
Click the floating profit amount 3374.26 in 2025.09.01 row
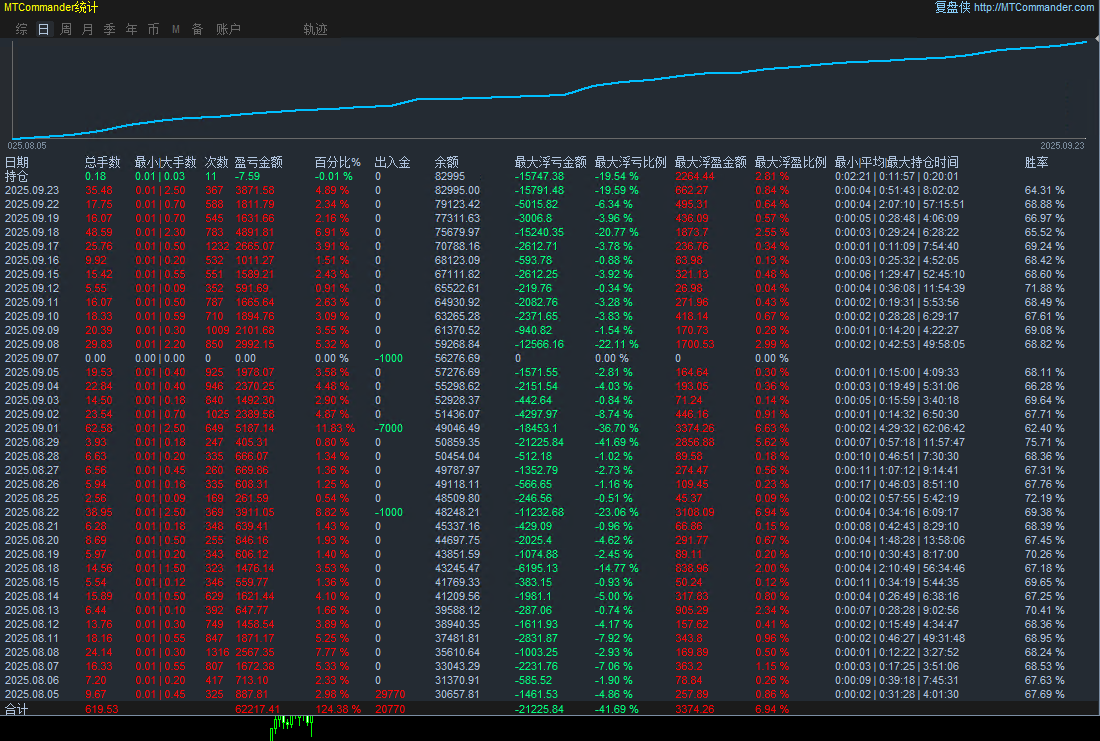coord(695,428)
